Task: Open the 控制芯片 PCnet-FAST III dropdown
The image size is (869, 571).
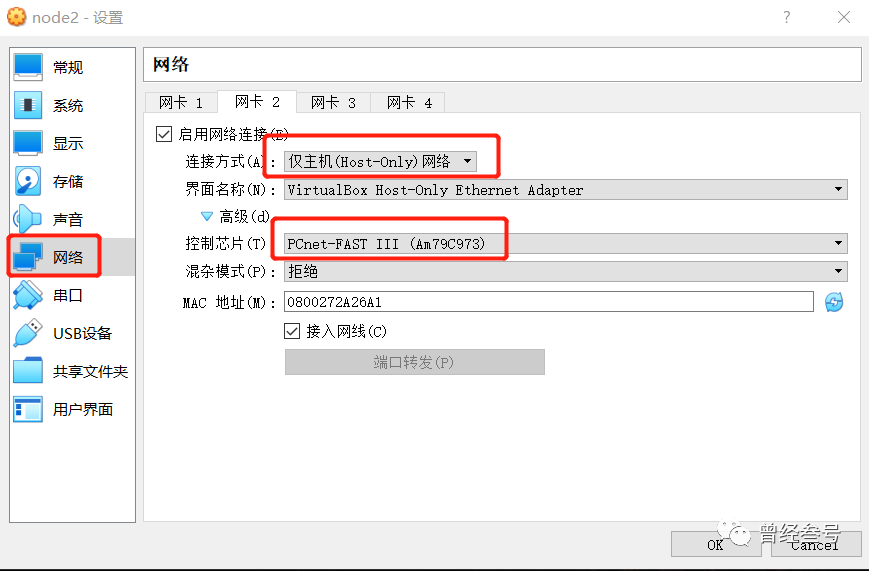Action: pyautogui.click(x=565, y=243)
